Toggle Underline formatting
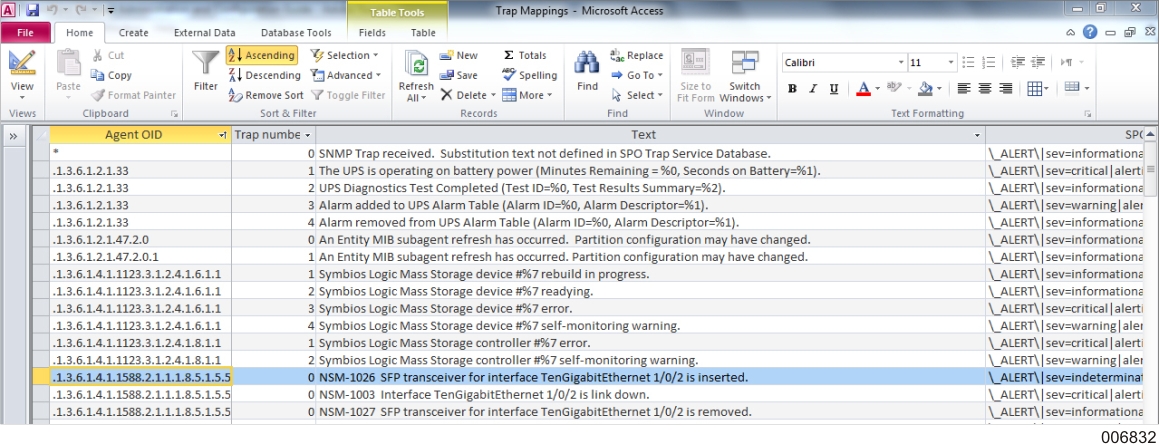This screenshot has width=1159, height=447. tap(834, 89)
